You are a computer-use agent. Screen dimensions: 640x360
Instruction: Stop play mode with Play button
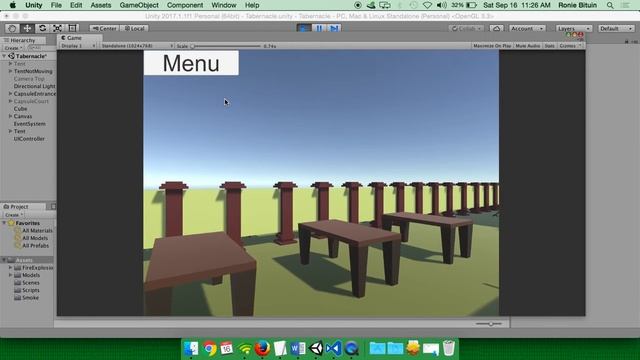coord(303,28)
